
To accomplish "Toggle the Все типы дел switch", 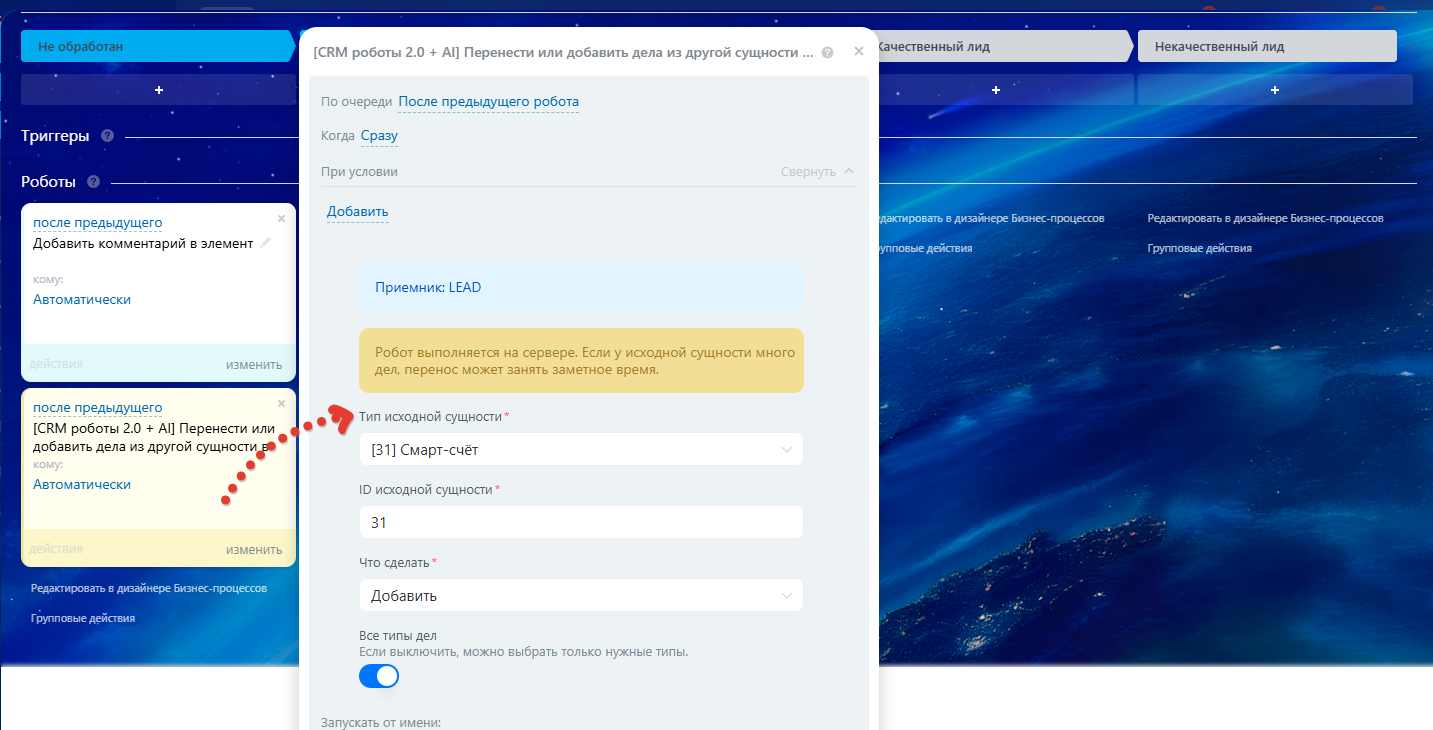I will coord(379,676).
